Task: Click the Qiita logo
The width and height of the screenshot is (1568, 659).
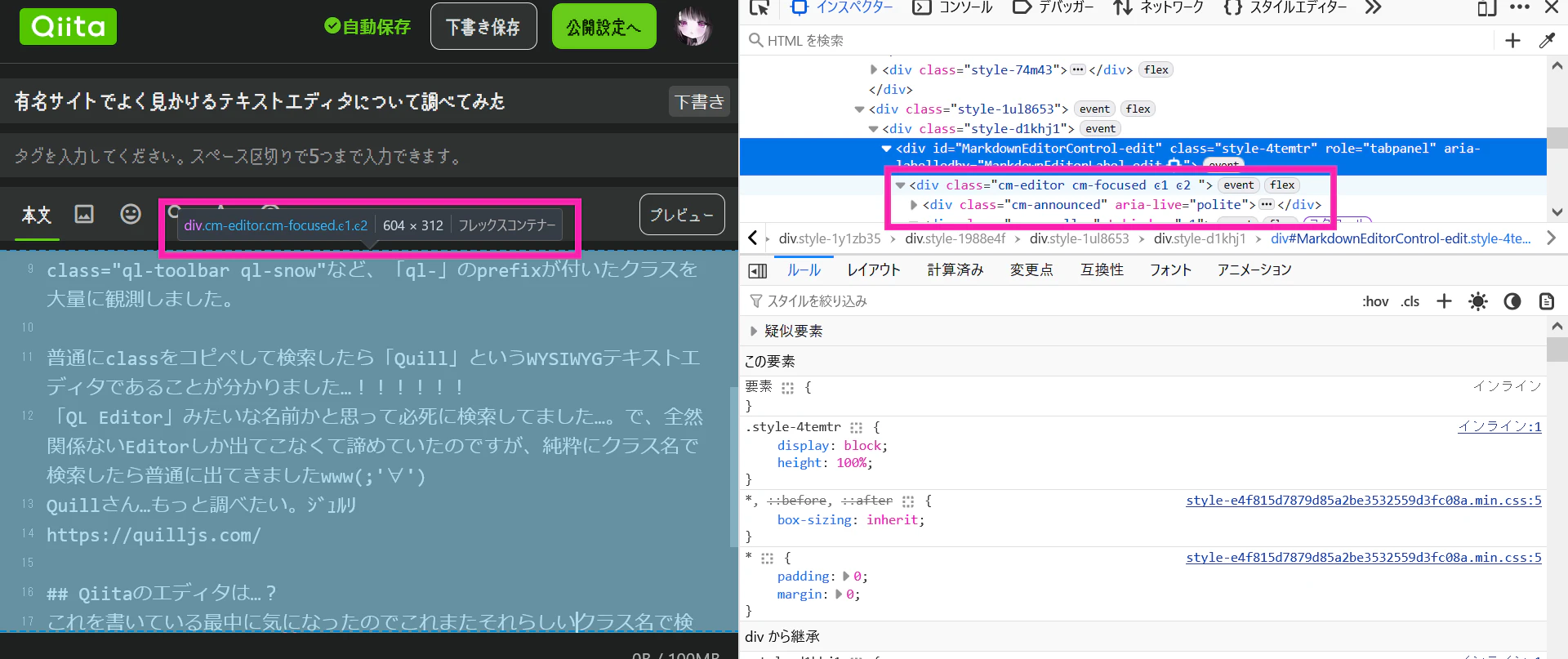Action: [x=68, y=26]
